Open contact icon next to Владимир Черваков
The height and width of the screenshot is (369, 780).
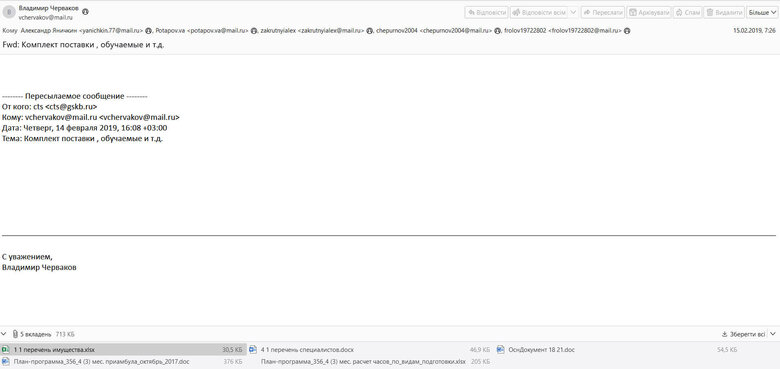coord(85,11)
